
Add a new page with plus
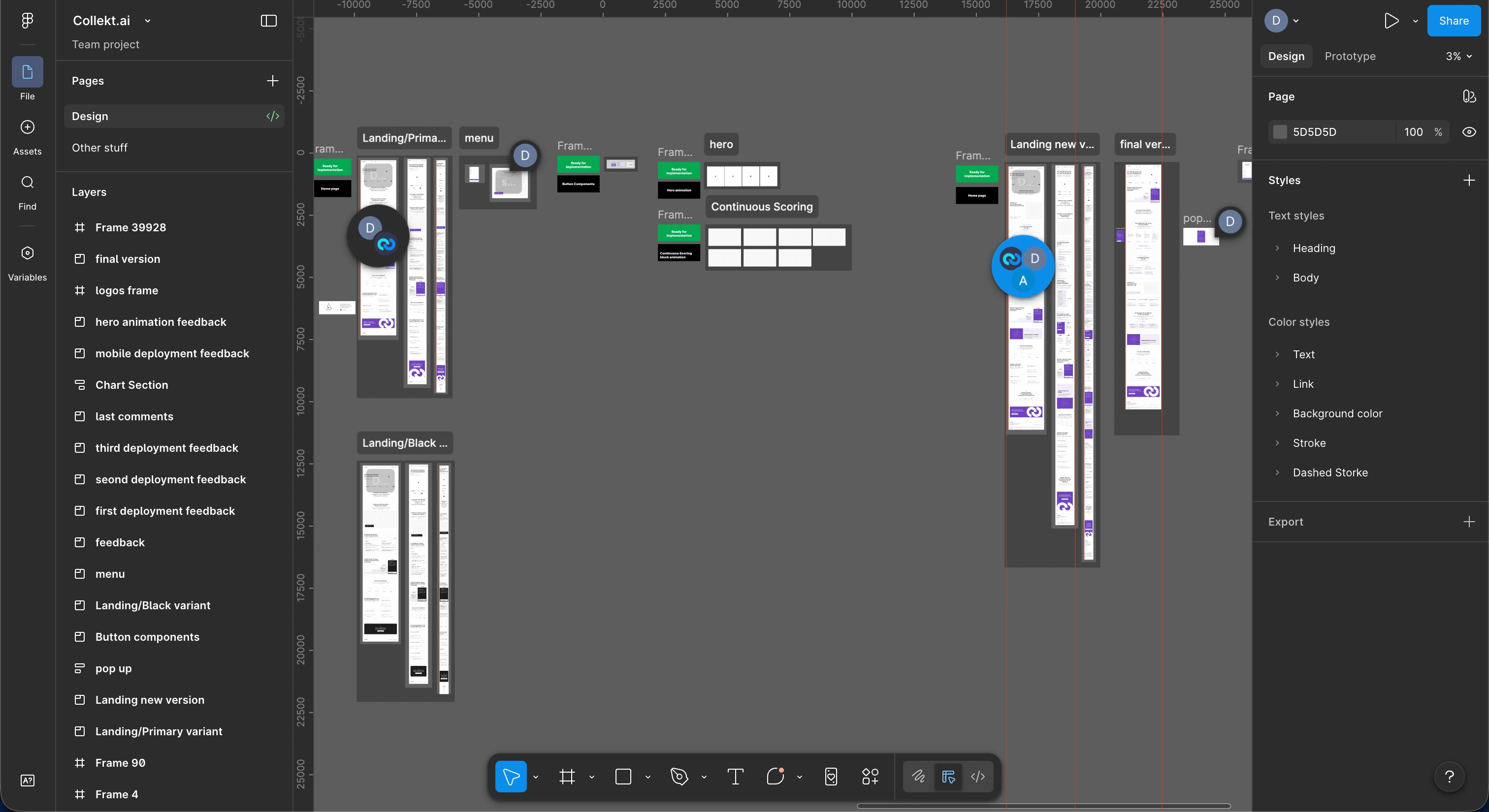click(272, 81)
